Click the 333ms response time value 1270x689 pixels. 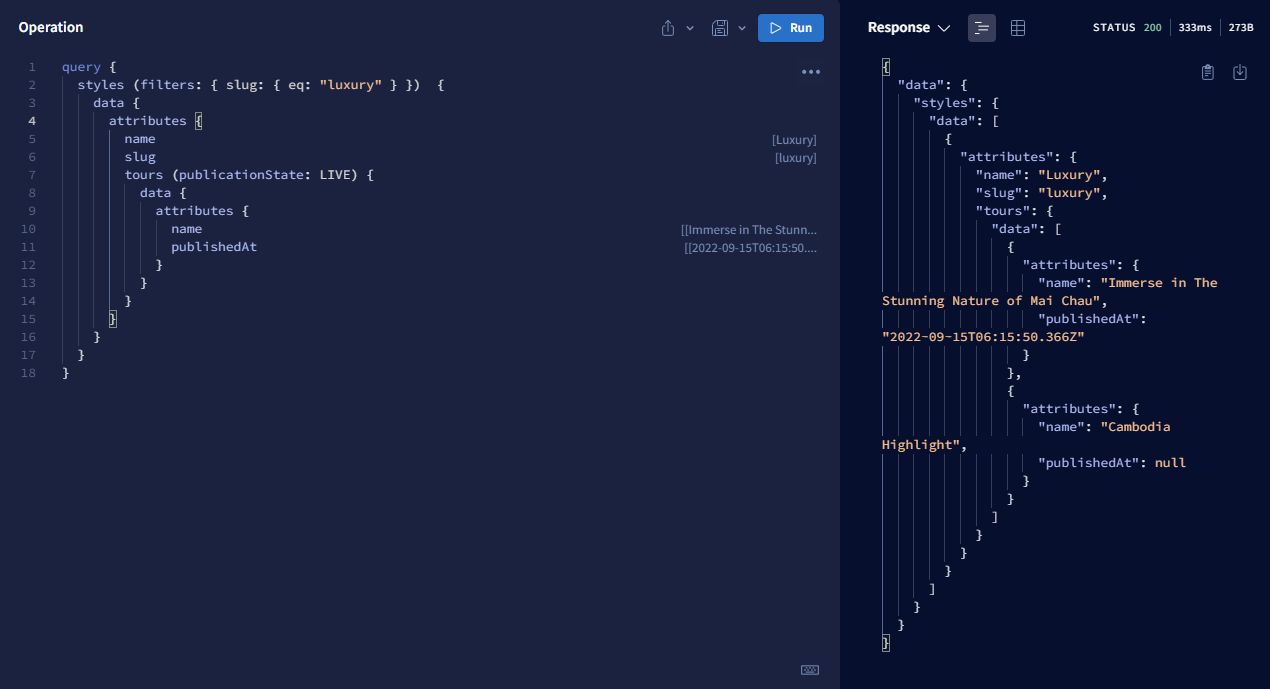pos(1194,28)
